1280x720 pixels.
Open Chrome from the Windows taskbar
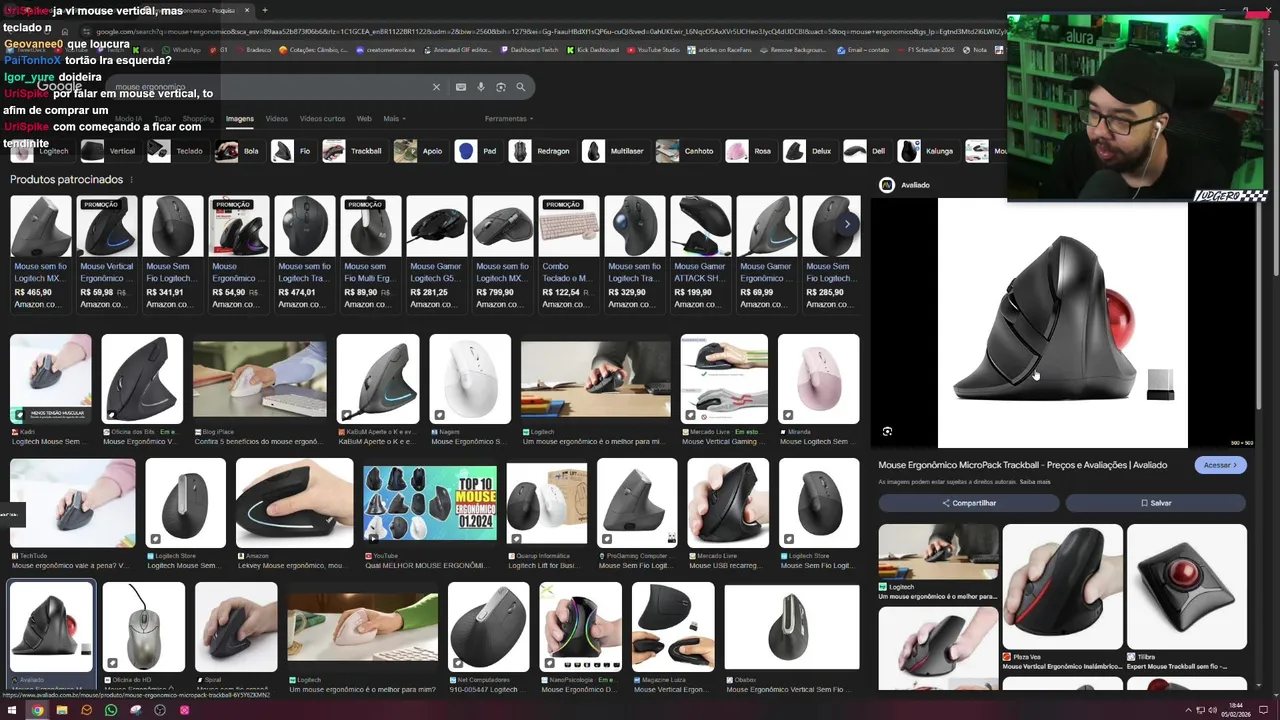[37, 710]
